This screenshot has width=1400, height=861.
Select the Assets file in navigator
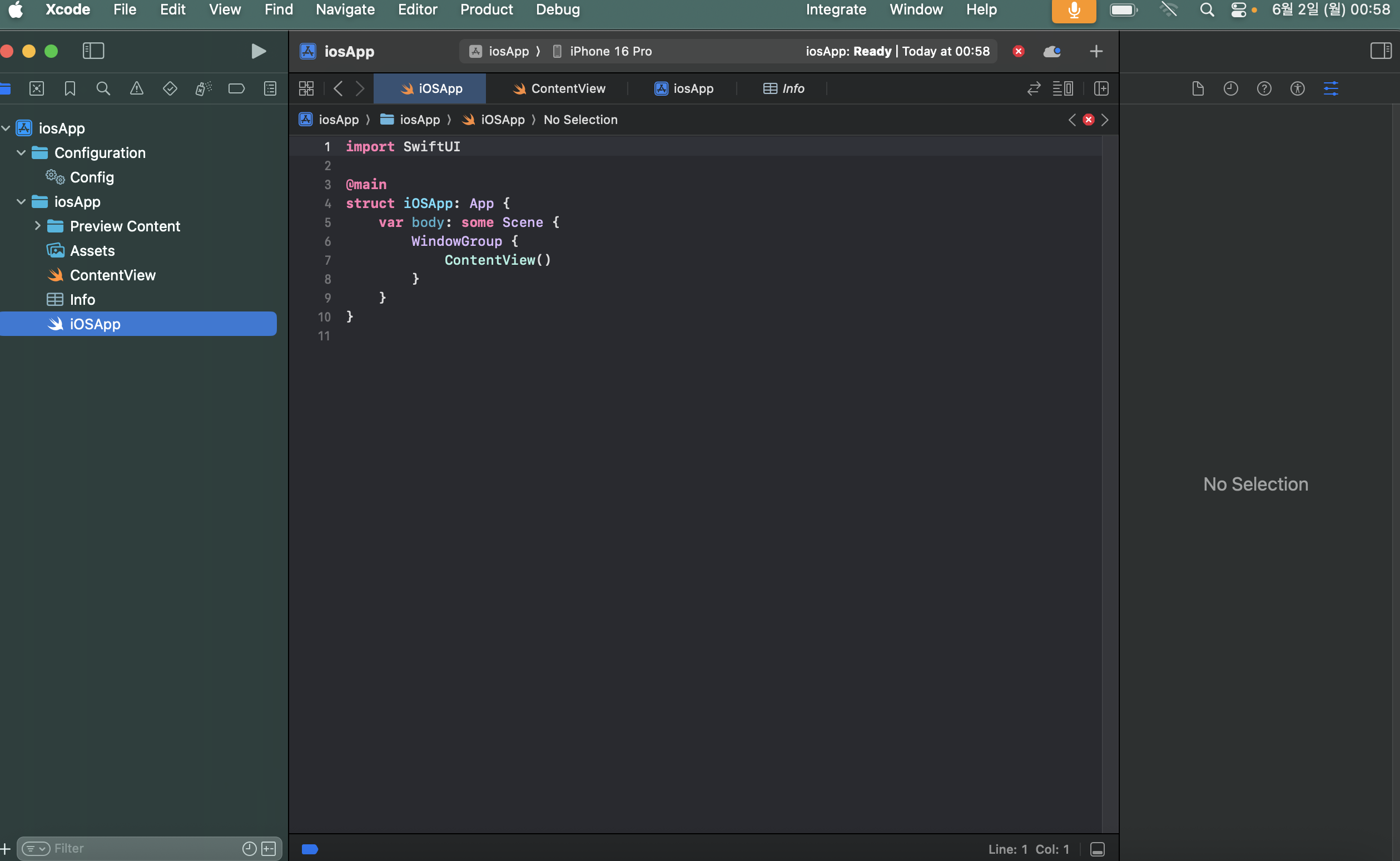click(92, 250)
